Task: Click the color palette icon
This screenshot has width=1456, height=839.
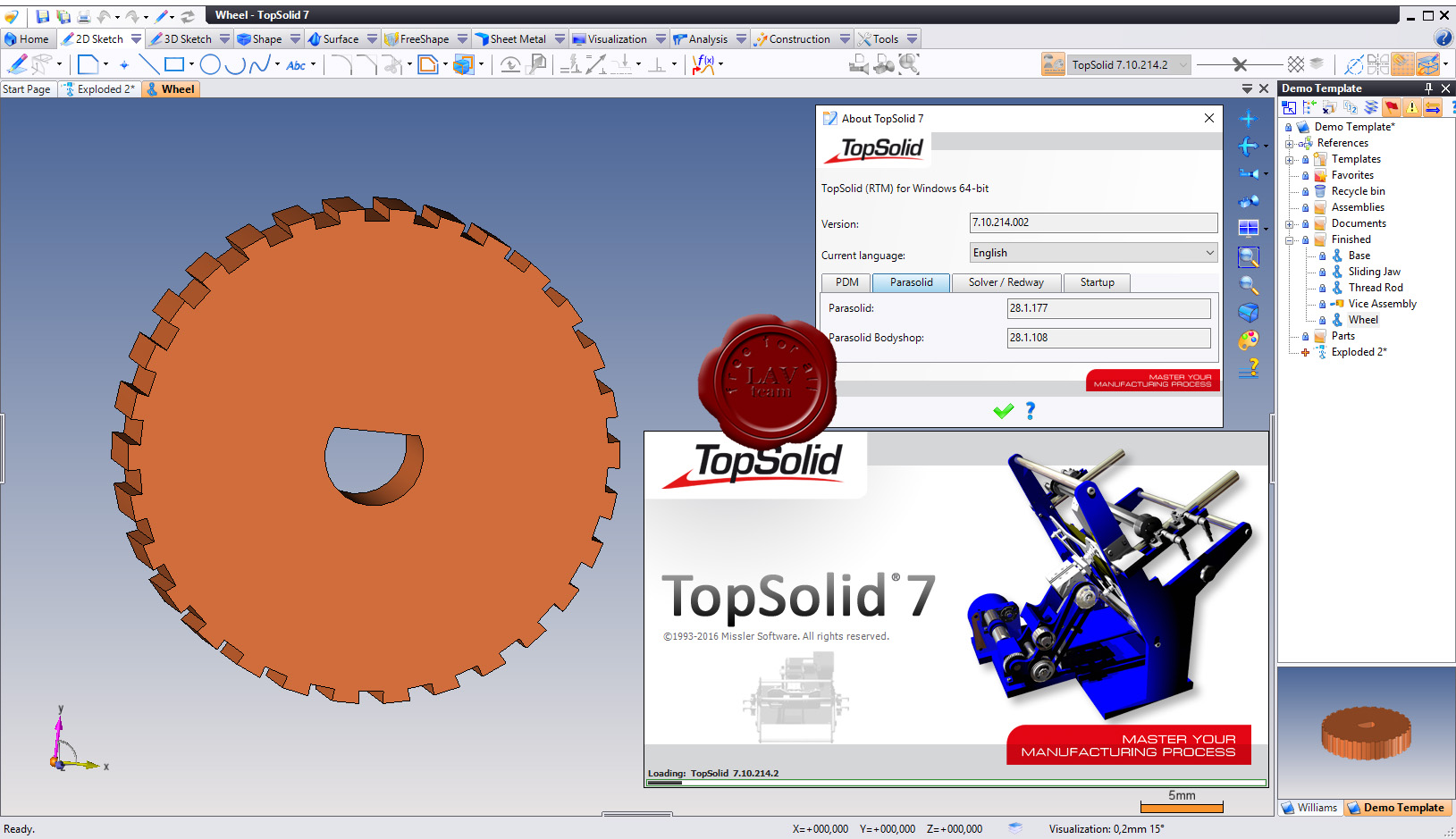Action: click(x=1249, y=340)
